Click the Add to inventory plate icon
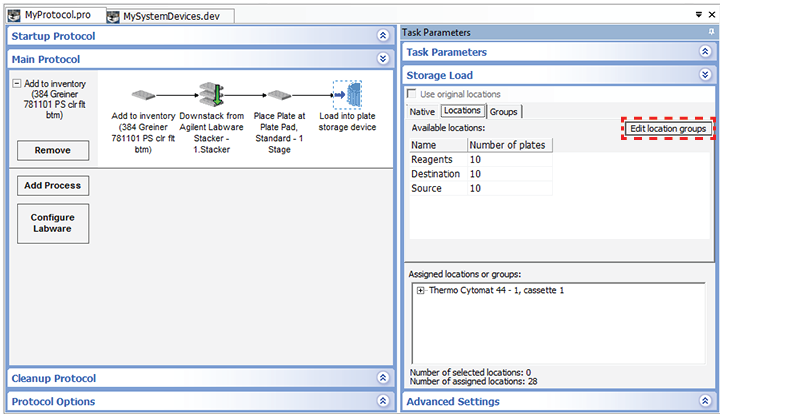Screen dimensions: 792x417 tap(143, 94)
